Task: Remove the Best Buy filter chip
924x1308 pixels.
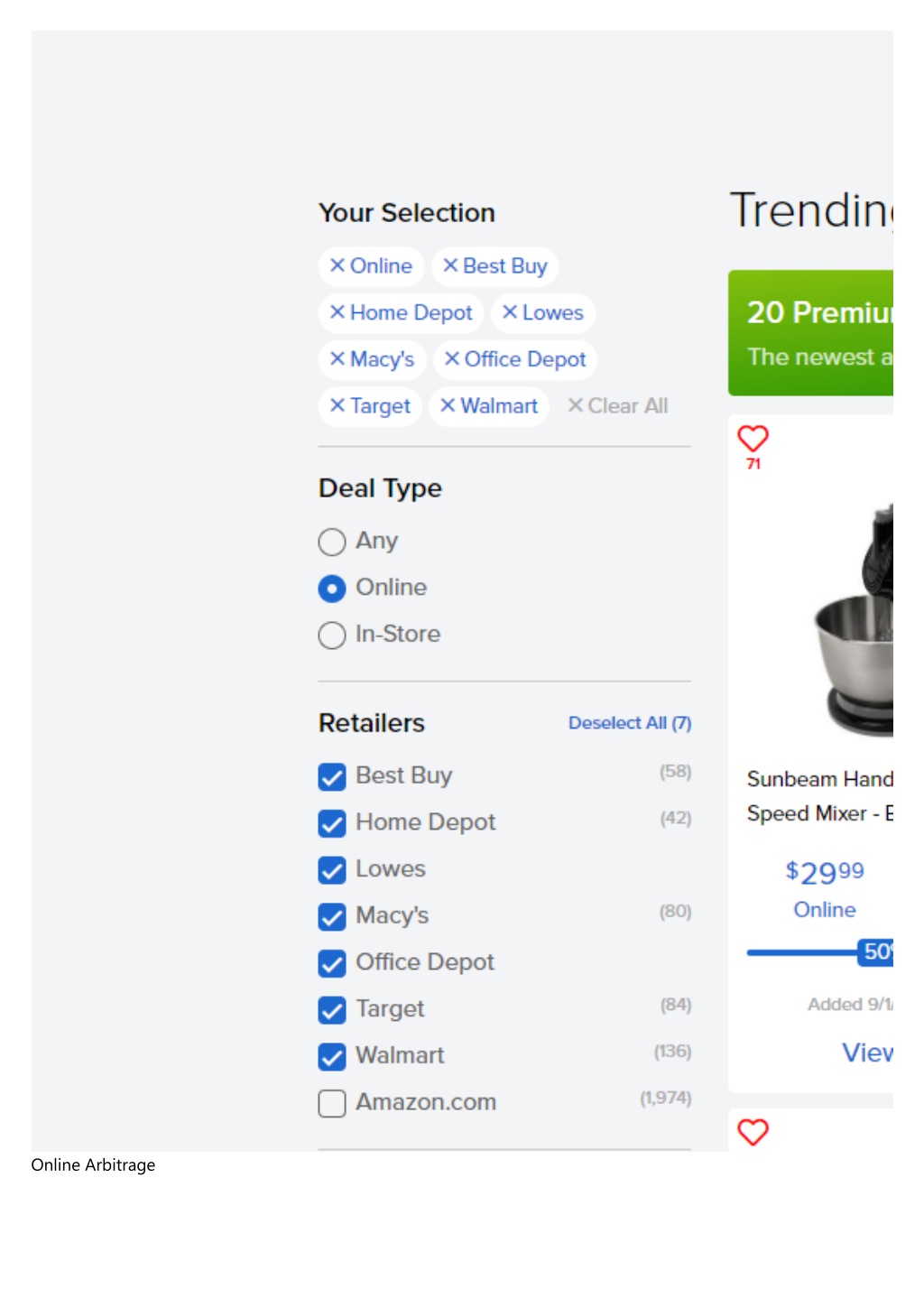Action: [x=495, y=266]
